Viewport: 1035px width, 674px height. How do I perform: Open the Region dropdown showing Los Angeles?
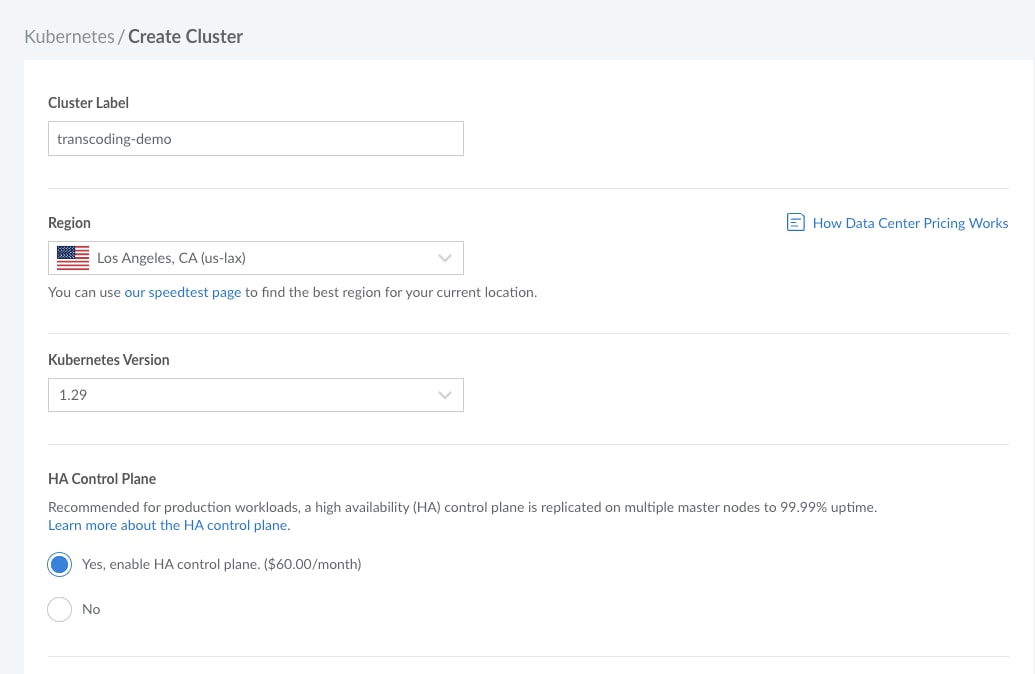pos(255,258)
